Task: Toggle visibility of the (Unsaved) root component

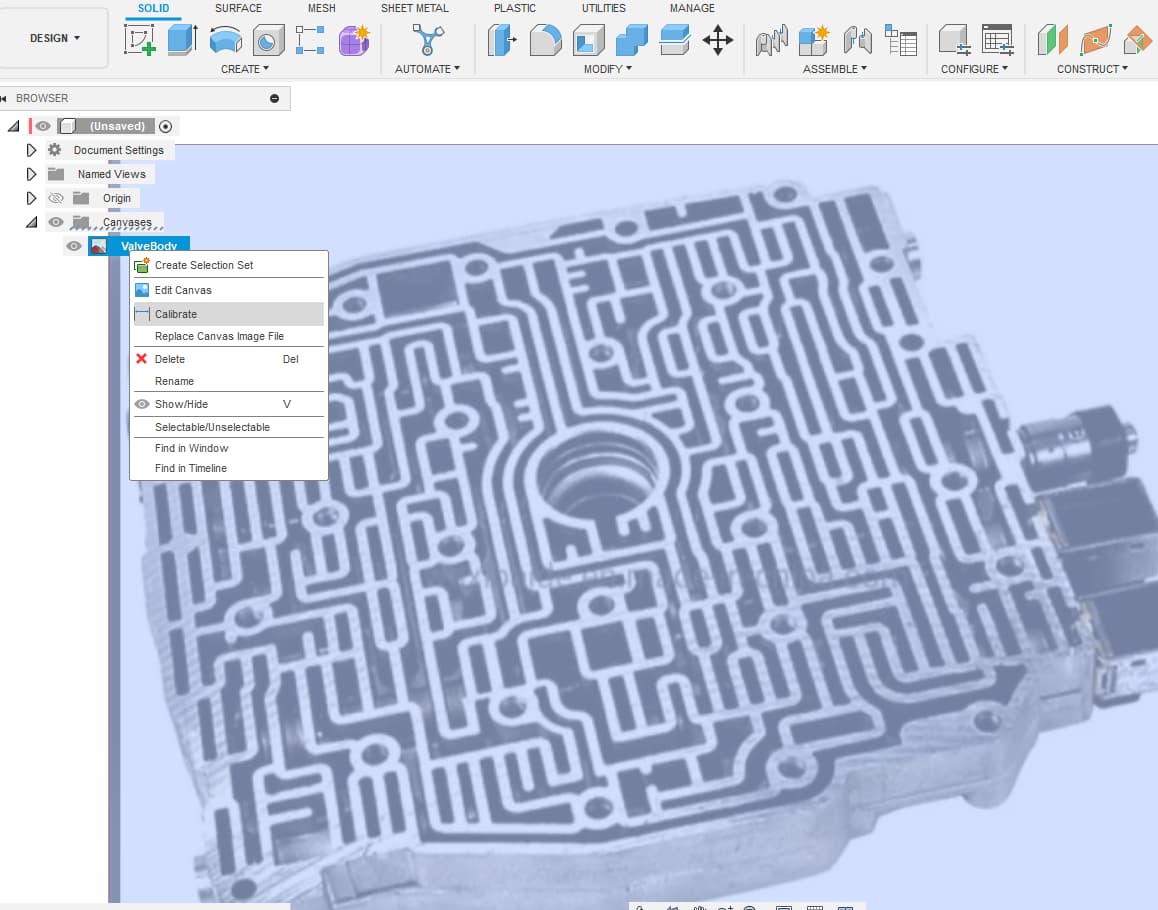Action: click(x=43, y=126)
